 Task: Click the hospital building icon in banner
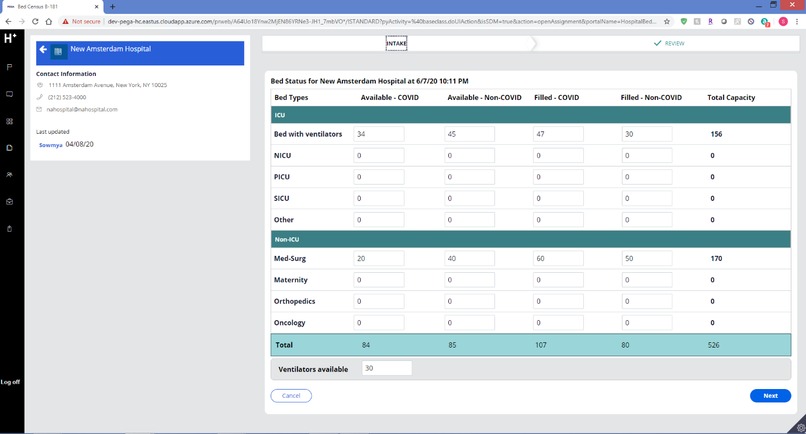tap(58, 51)
